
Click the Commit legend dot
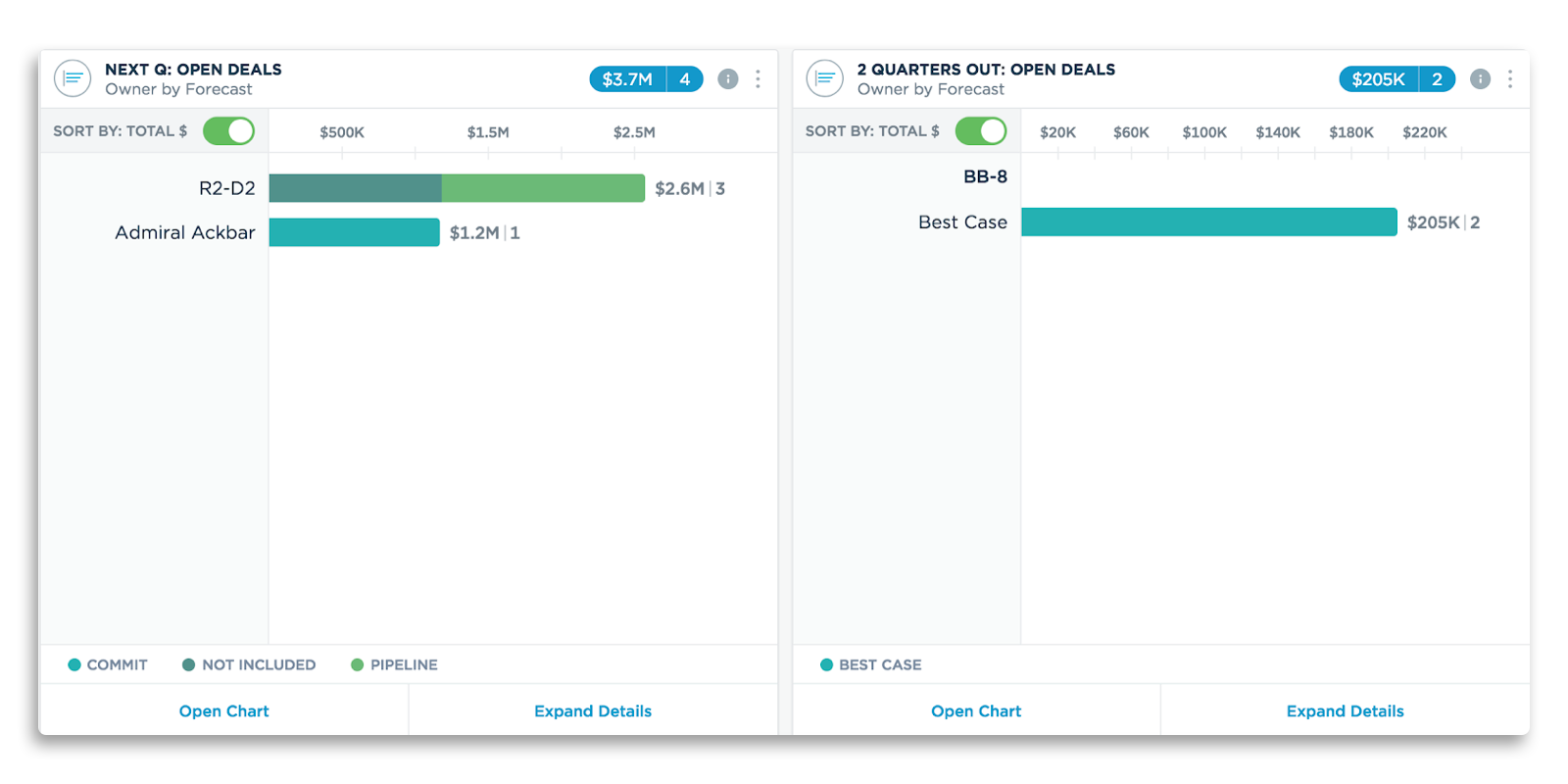pyautogui.click(x=74, y=665)
